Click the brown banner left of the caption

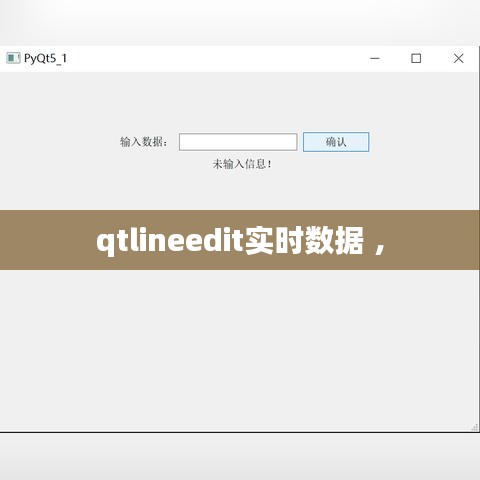pos(47,240)
